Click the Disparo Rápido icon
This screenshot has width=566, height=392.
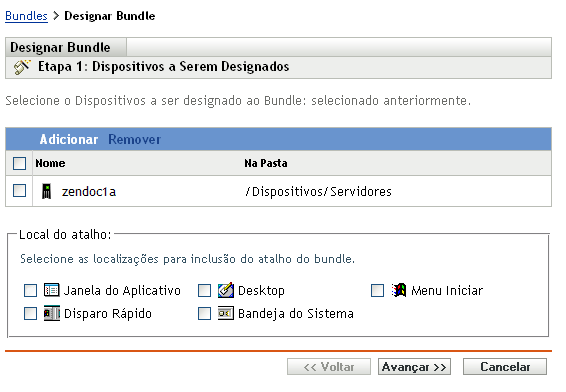(x=52, y=313)
